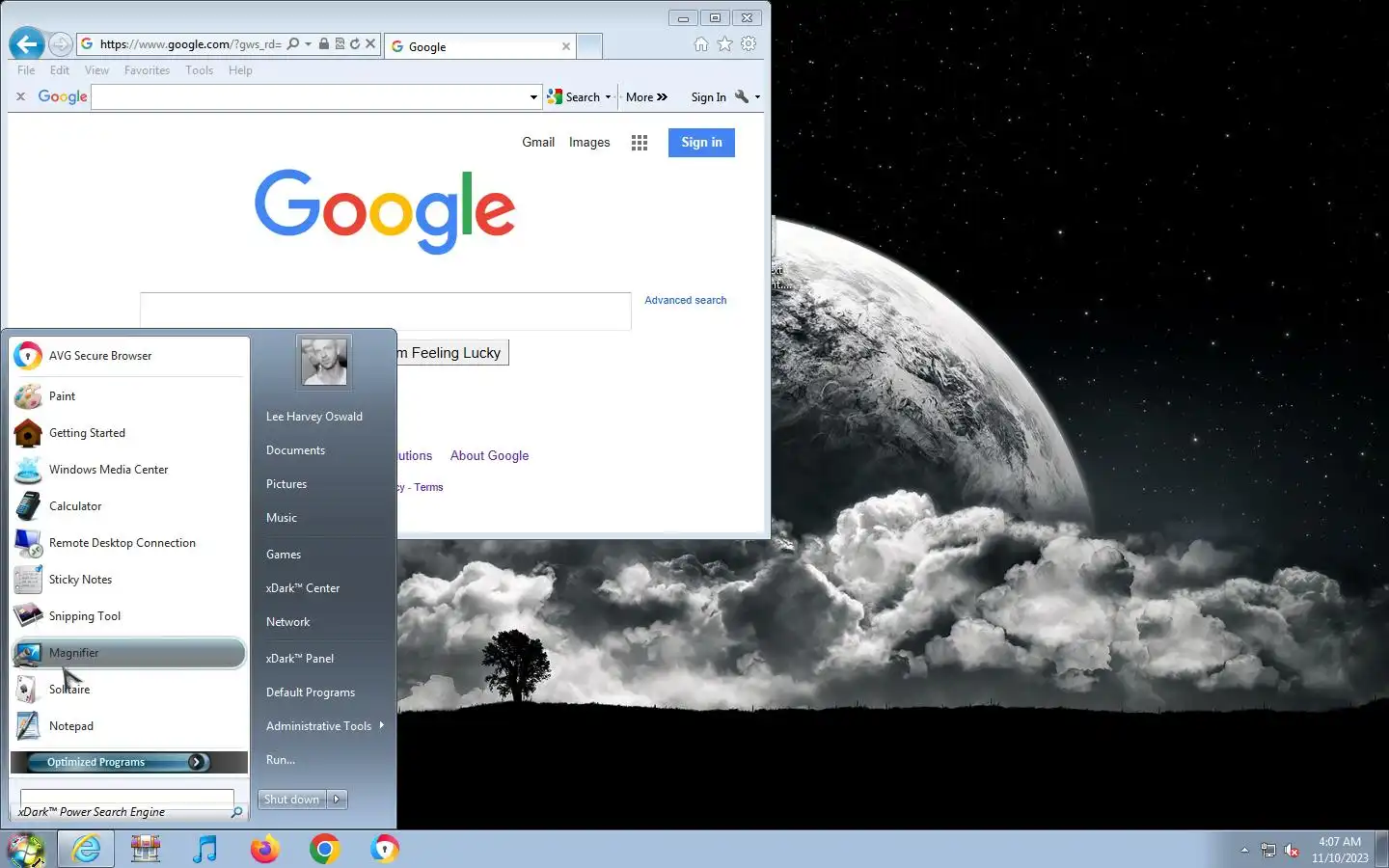Click the blue Sign in button

point(701,142)
